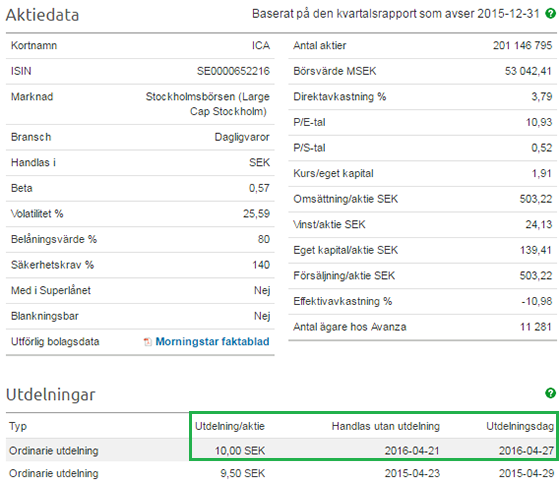Click the Omsättning/aktie SEK value 503,22
This screenshot has height=482, width=560.
click(536, 199)
